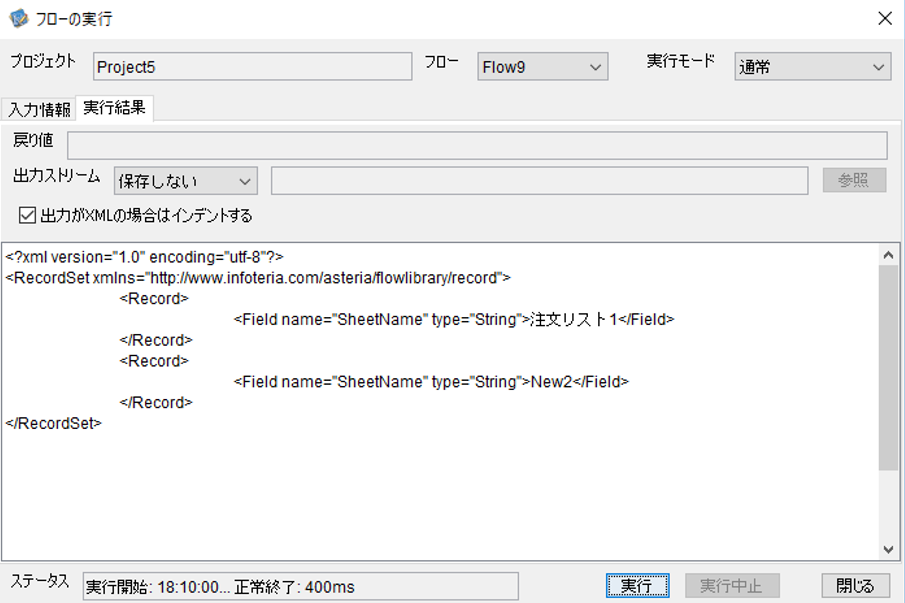Click the first <Record> opening tag

click(x=154, y=298)
